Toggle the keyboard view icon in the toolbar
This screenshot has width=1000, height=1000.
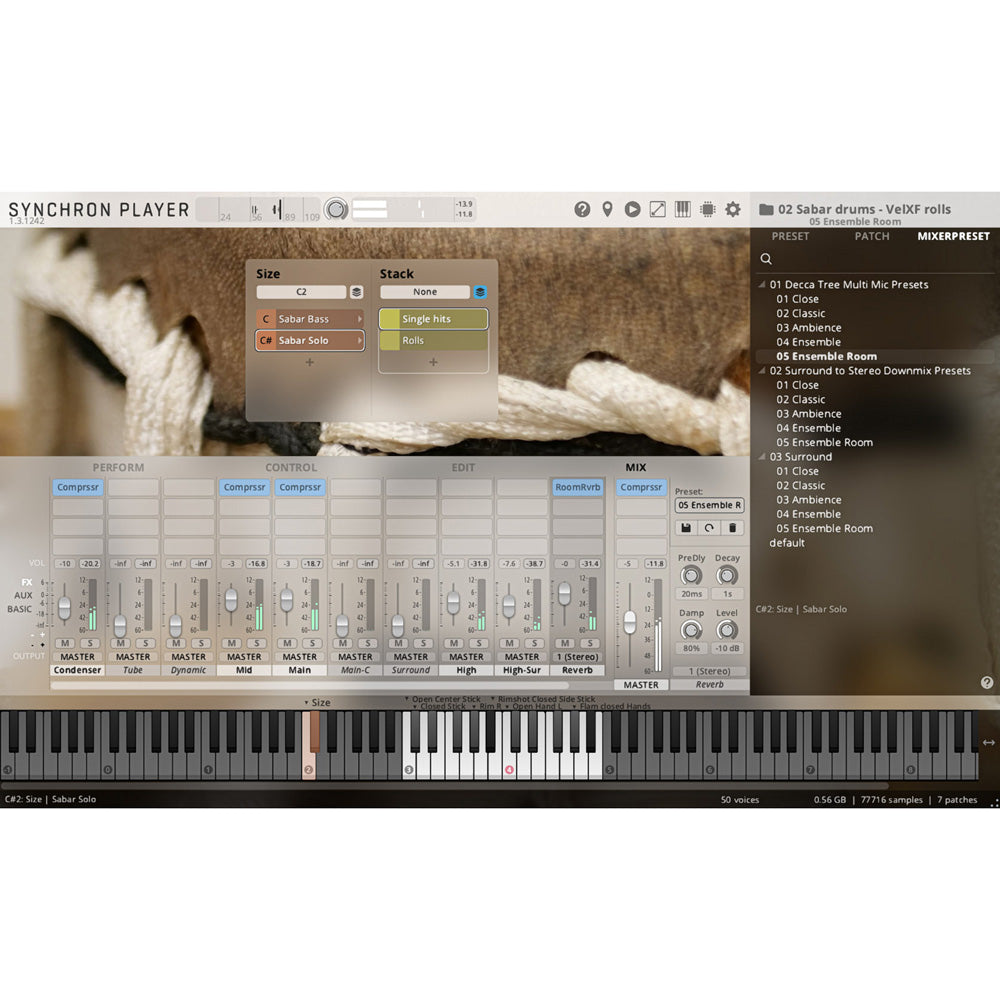(682, 209)
